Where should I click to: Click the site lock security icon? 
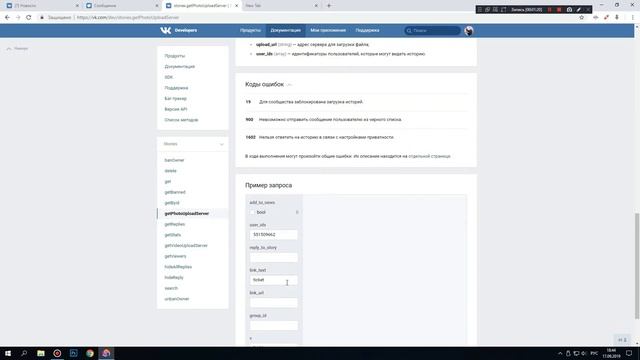[x=42, y=18]
